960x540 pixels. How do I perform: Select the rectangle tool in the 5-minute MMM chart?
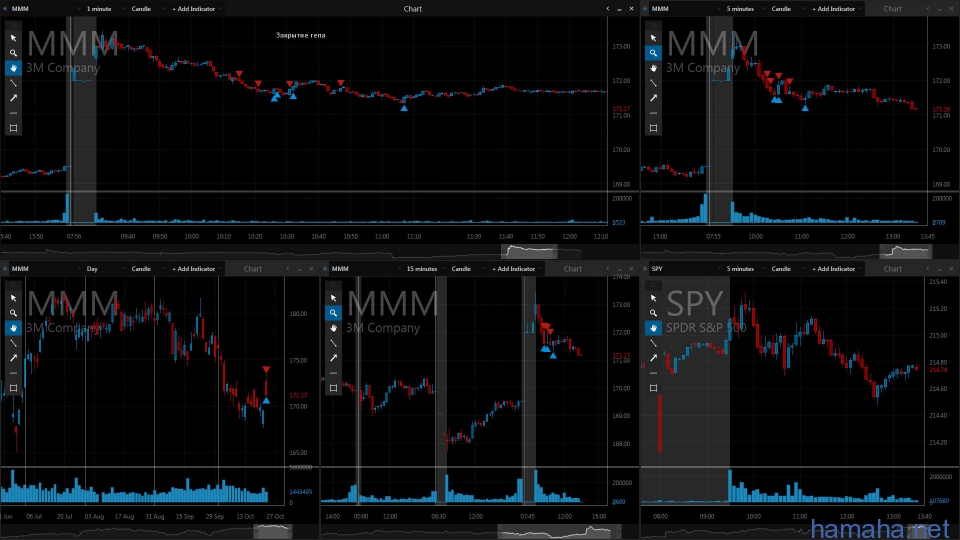tap(653, 128)
